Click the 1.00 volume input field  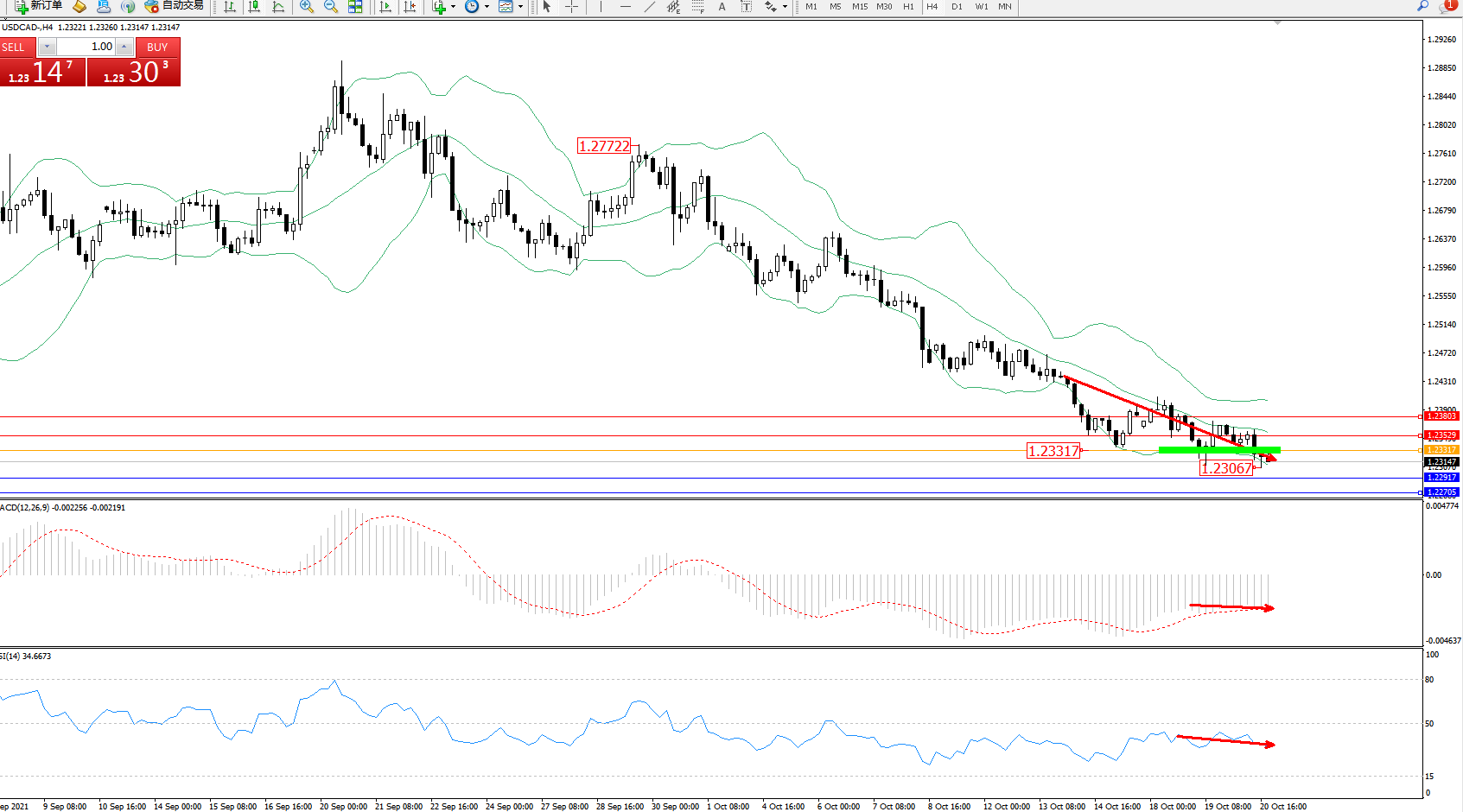pos(86,47)
